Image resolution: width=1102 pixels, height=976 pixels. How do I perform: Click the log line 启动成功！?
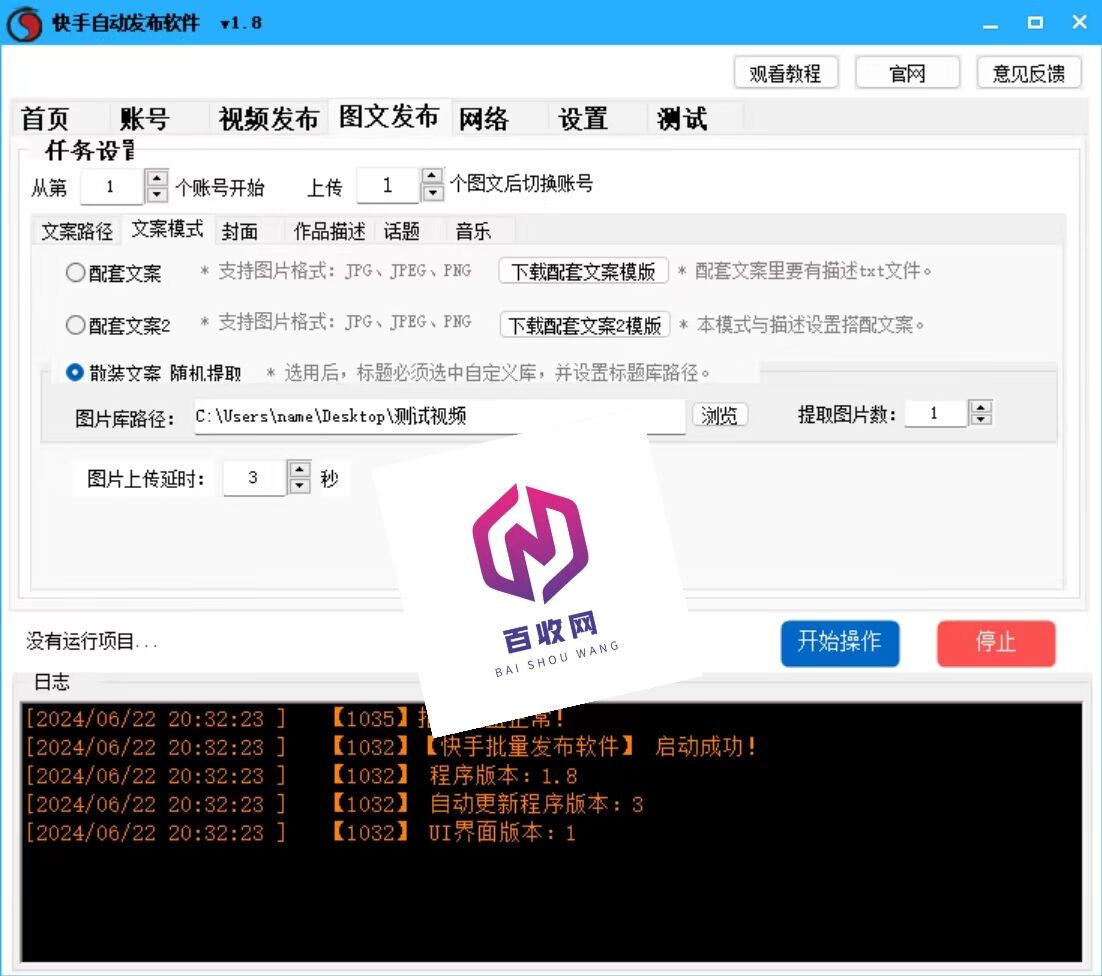[391, 747]
